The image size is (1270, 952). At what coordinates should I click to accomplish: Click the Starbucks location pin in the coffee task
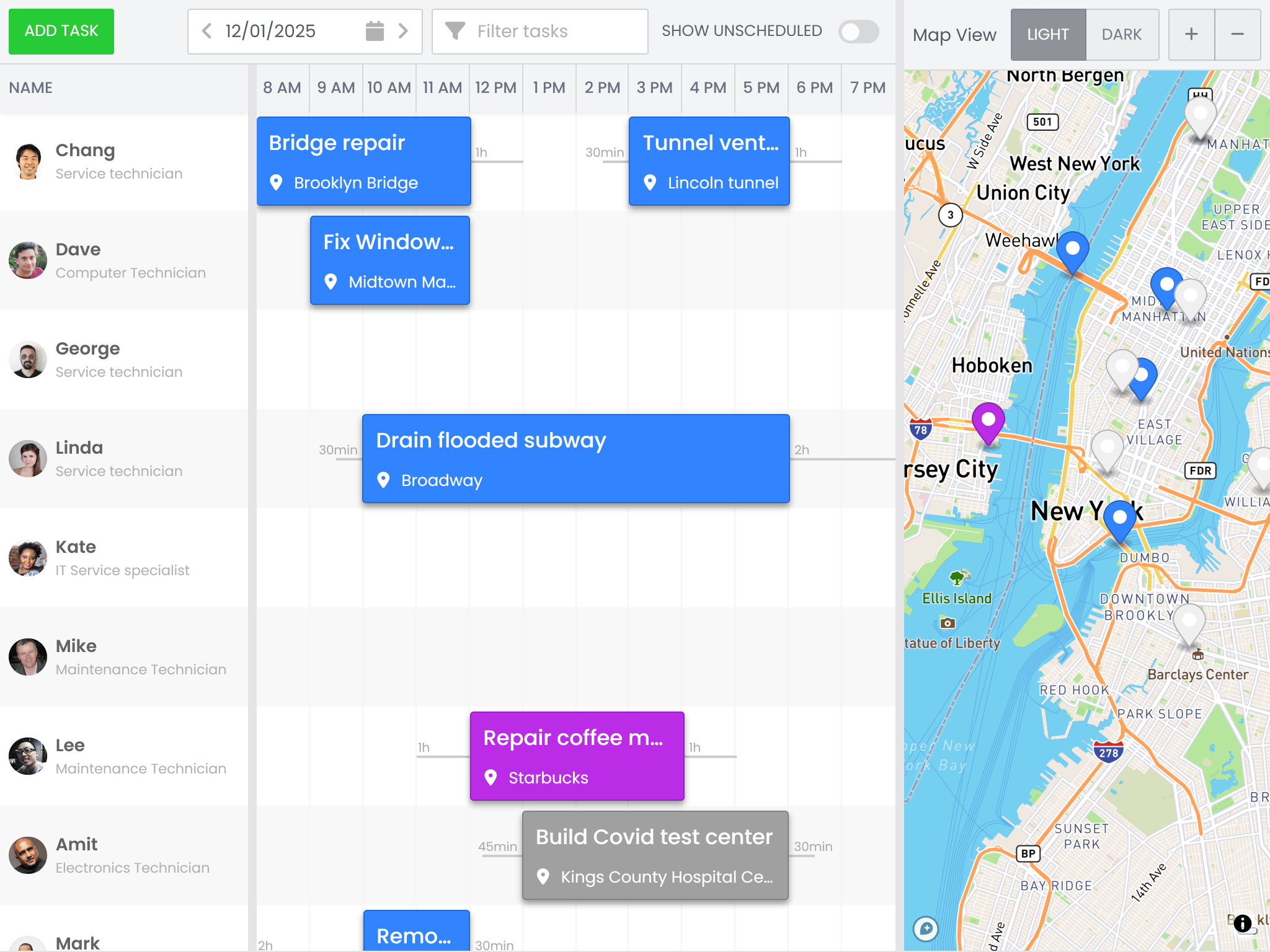(491, 777)
